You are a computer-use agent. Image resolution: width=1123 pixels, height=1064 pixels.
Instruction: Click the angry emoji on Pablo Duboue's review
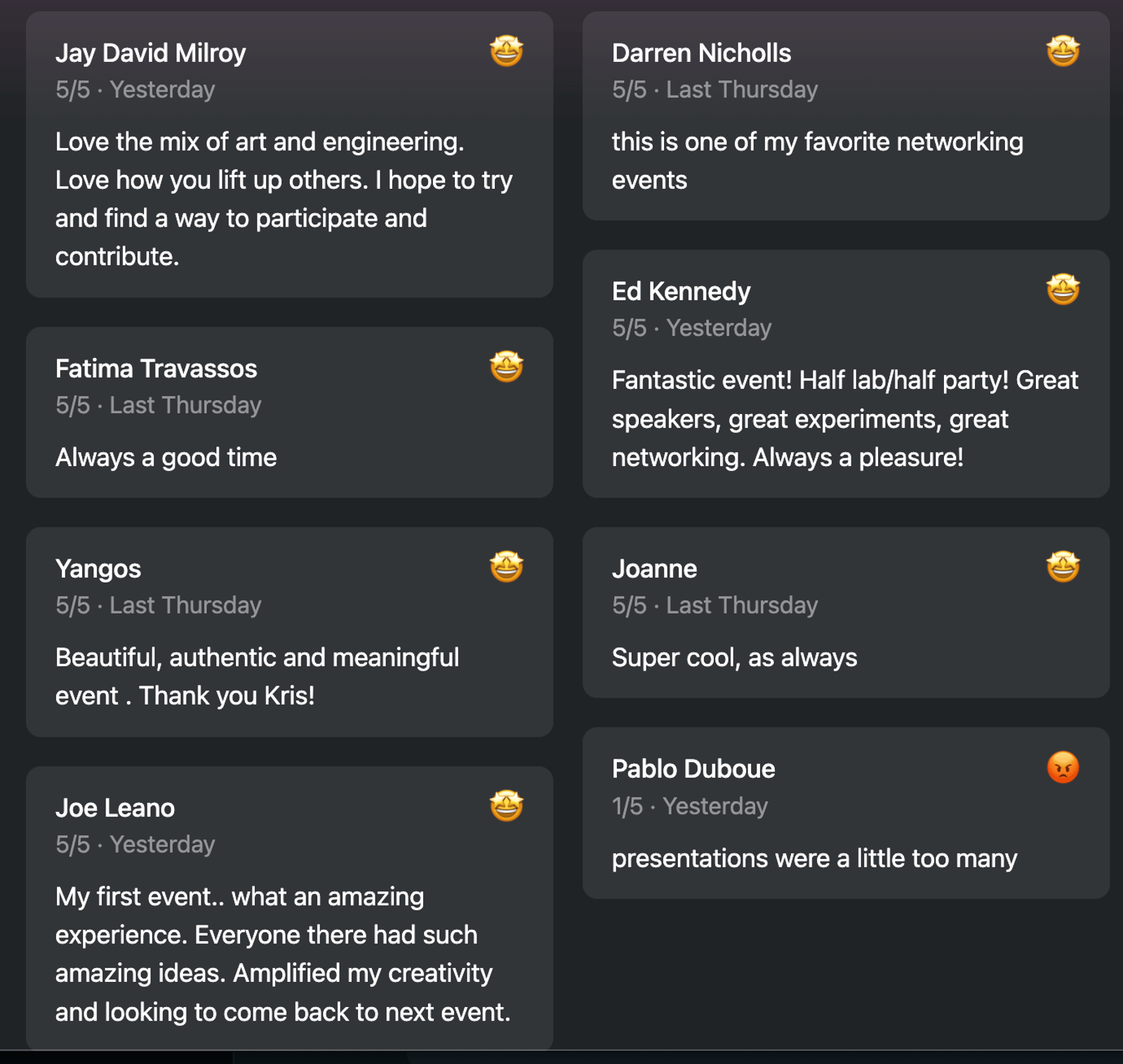coord(1063,768)
